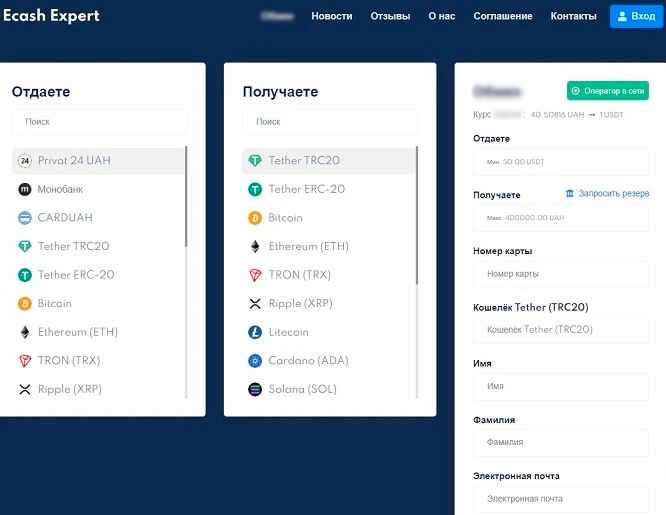Choose the CARDUAH card icon
666x515 pixels.
pos(25,218)
